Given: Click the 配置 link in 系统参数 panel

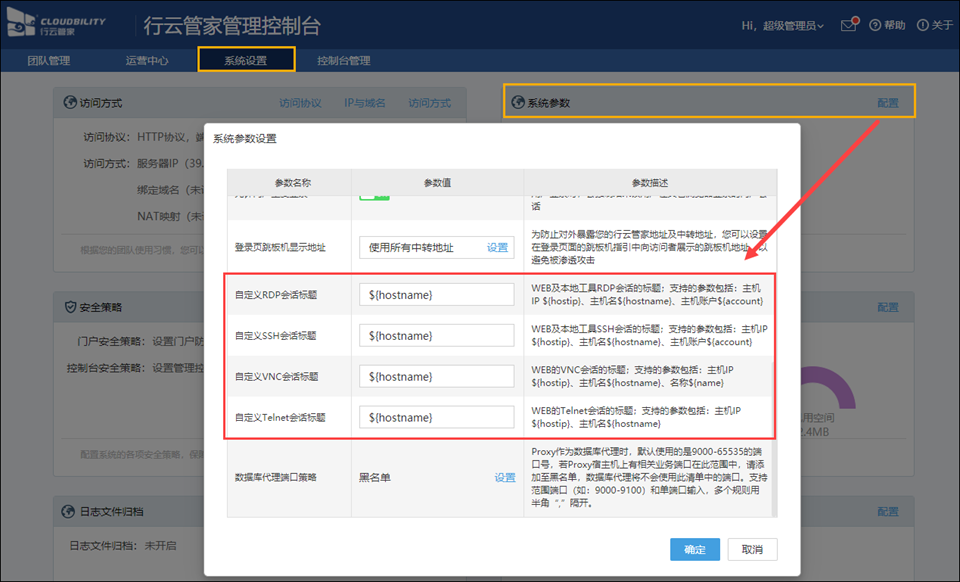Looking at the screenshot, I should point(887,103).
